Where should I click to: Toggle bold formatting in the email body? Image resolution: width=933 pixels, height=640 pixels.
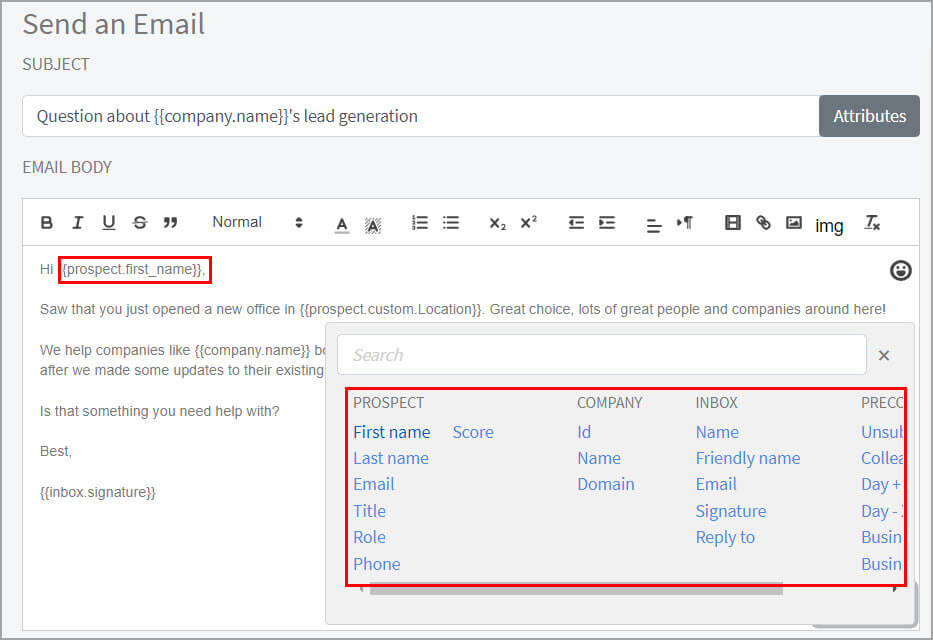point(47,223)
